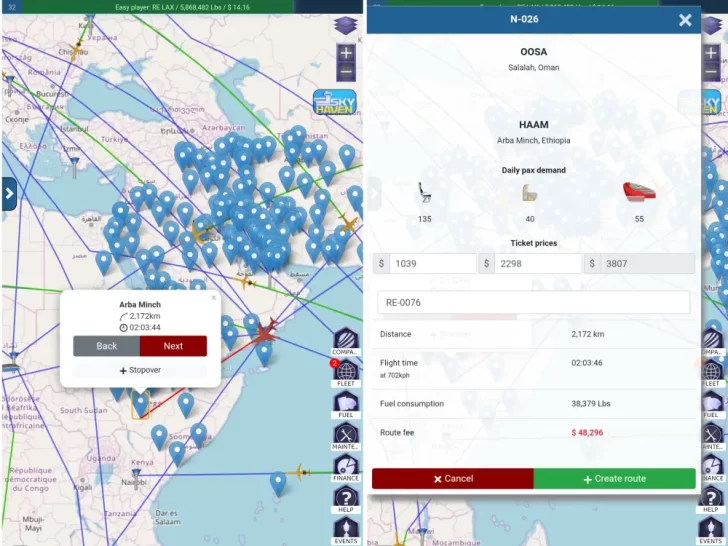Screen dimensions: 728x546
Task: Open the Events icon on the left map
Action: pyautogui.click(x=345, y=531)
